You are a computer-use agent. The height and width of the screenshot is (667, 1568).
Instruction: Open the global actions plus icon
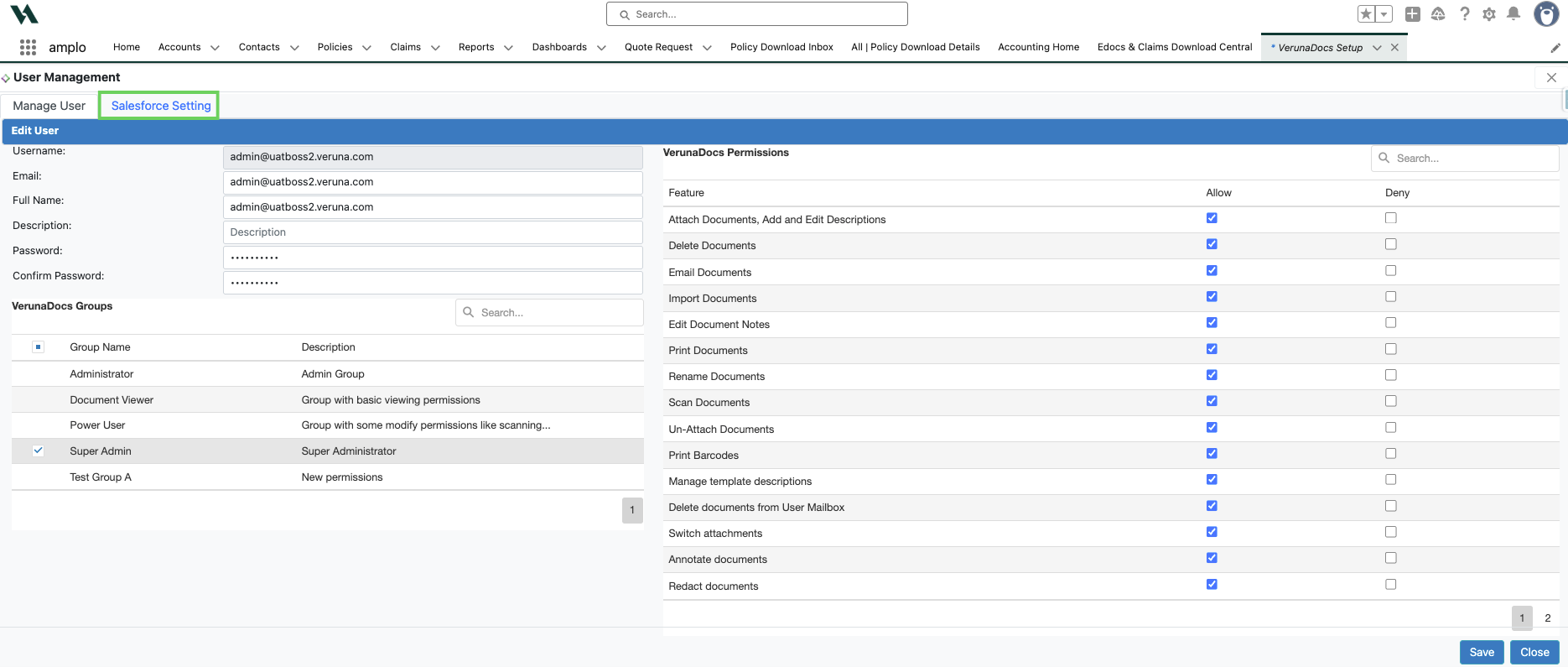coord(1413,14)
